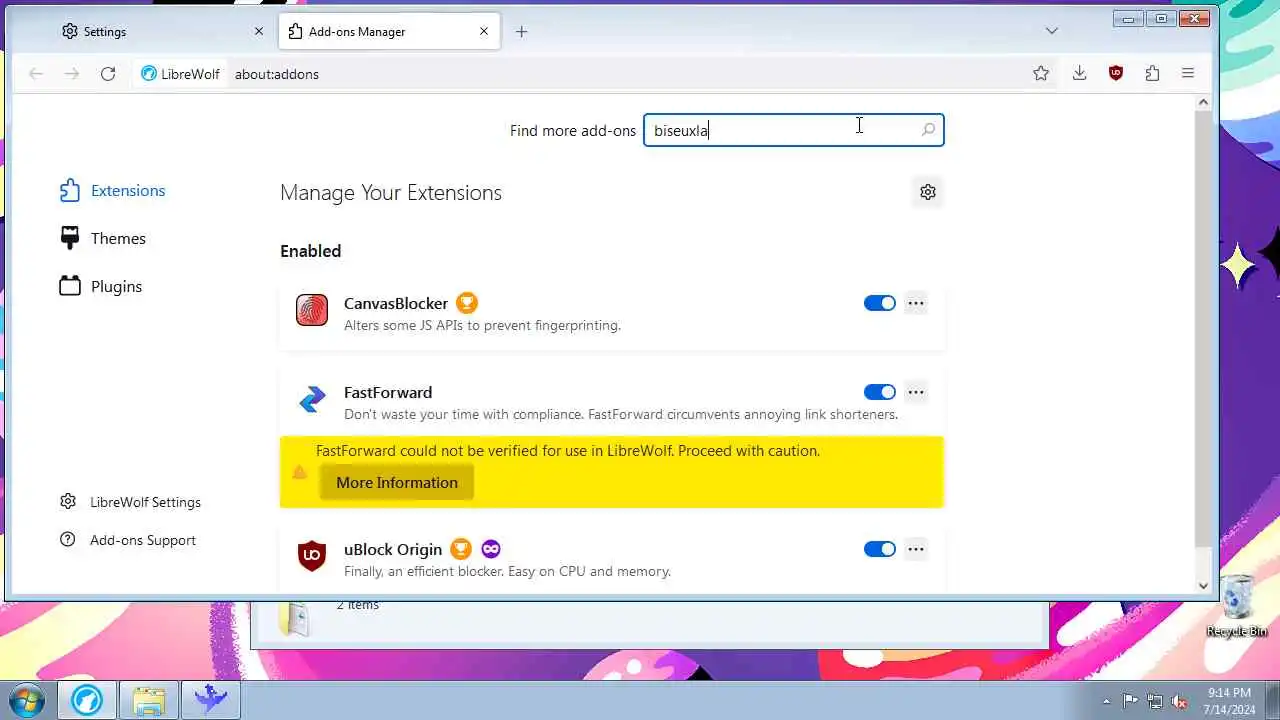Open the FastForward extension name

(x=388, y=392)
